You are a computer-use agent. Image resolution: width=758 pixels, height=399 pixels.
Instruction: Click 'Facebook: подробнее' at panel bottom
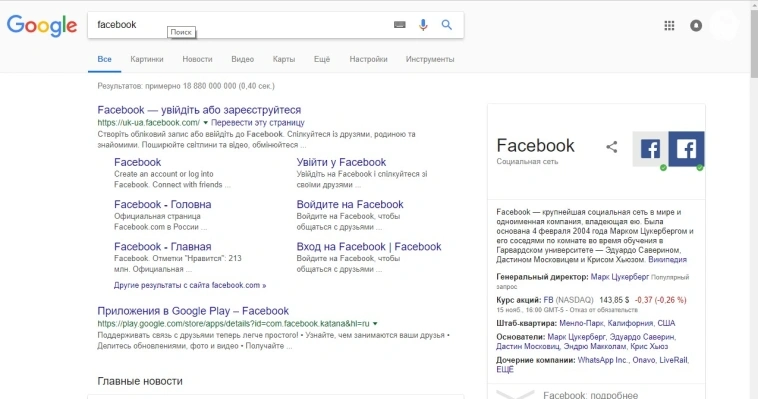pyautogui.click(x=590, y=395)
